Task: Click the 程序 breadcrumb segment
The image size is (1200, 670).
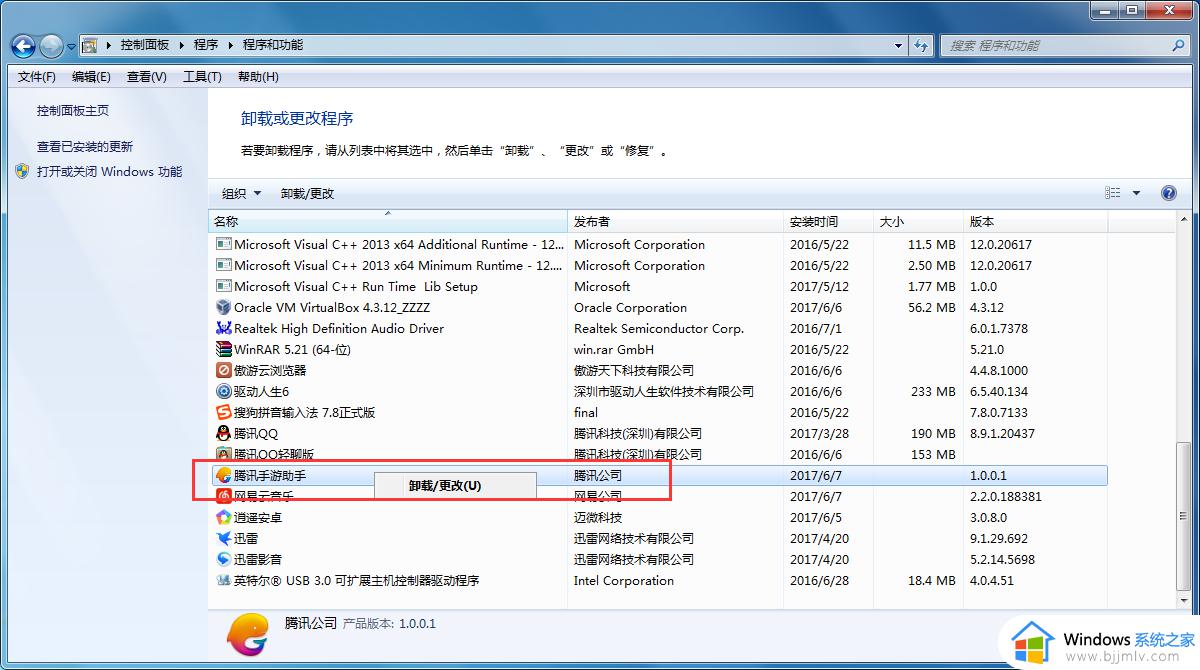Action: [x=206, y=45]
